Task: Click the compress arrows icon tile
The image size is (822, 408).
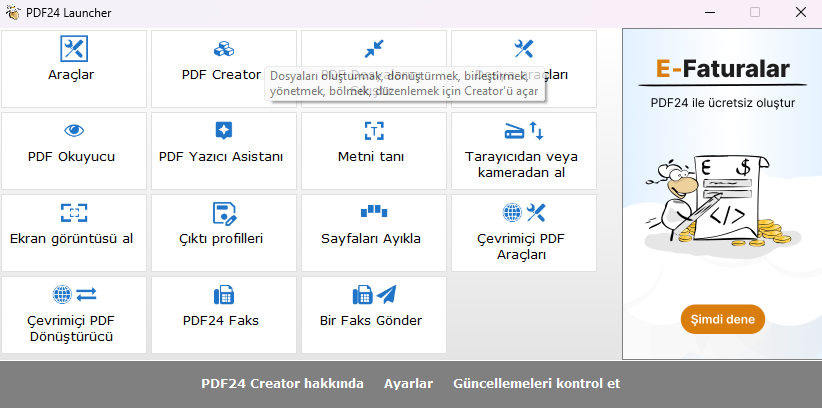Action: coord(374,49)
